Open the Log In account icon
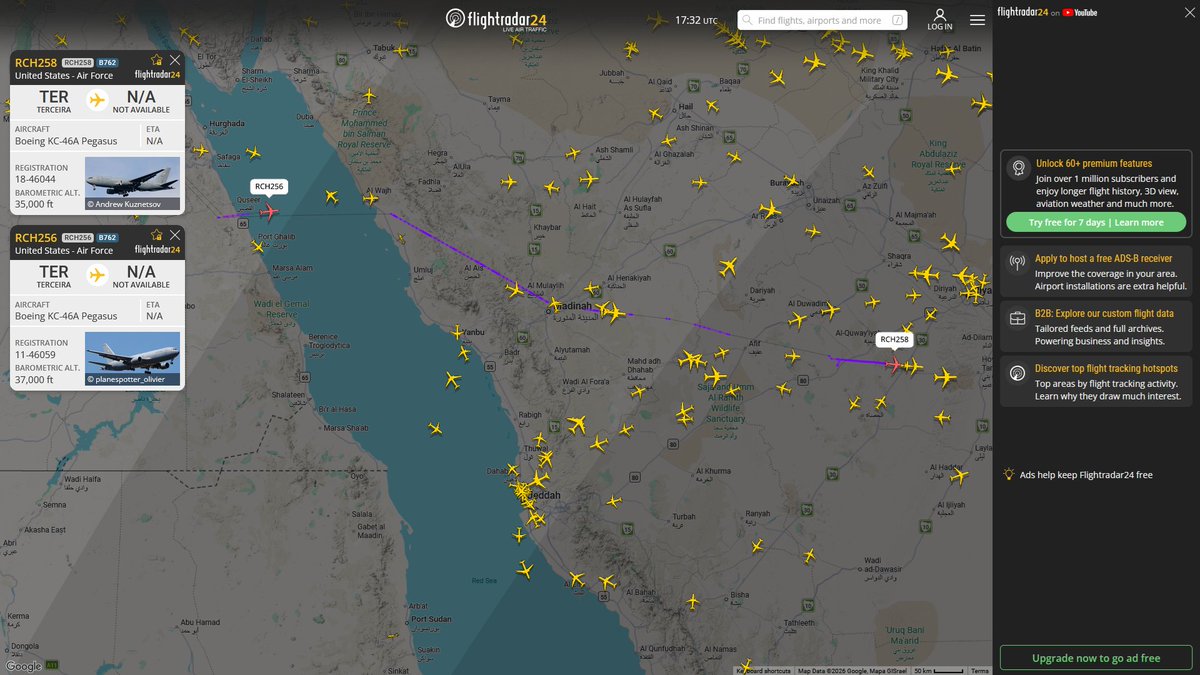Image resolution: width=1200 pixels, height=675 pixels. point(940,20)
